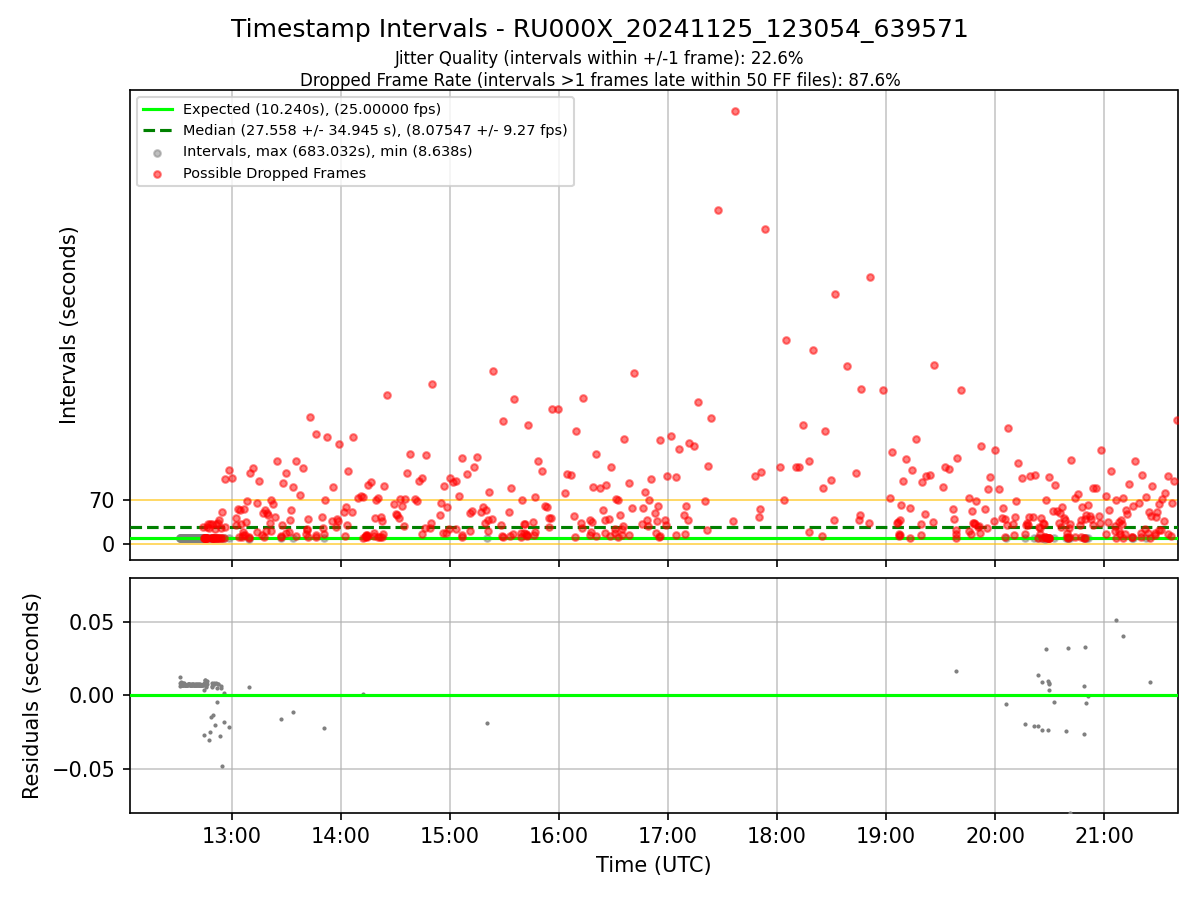Click the red dot marker in the legend
Image resolution: width=1200 pixels, height=900 pixels.
pyautogui.click(x=158, y=173)
